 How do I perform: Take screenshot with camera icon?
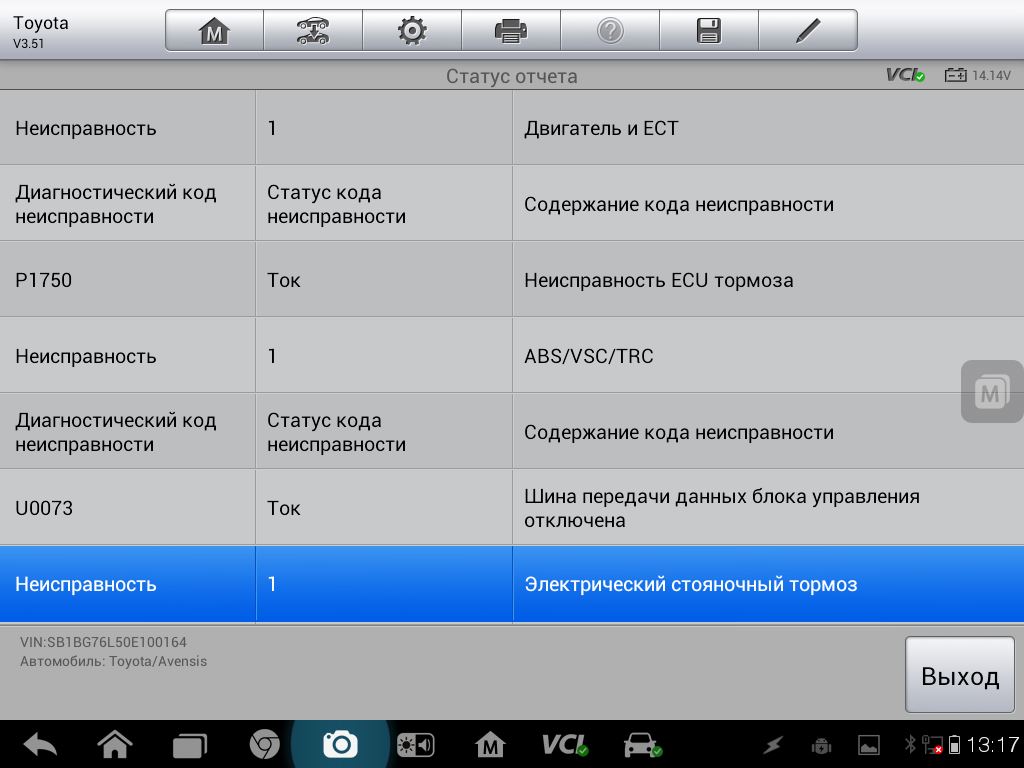tap(340, 744)
